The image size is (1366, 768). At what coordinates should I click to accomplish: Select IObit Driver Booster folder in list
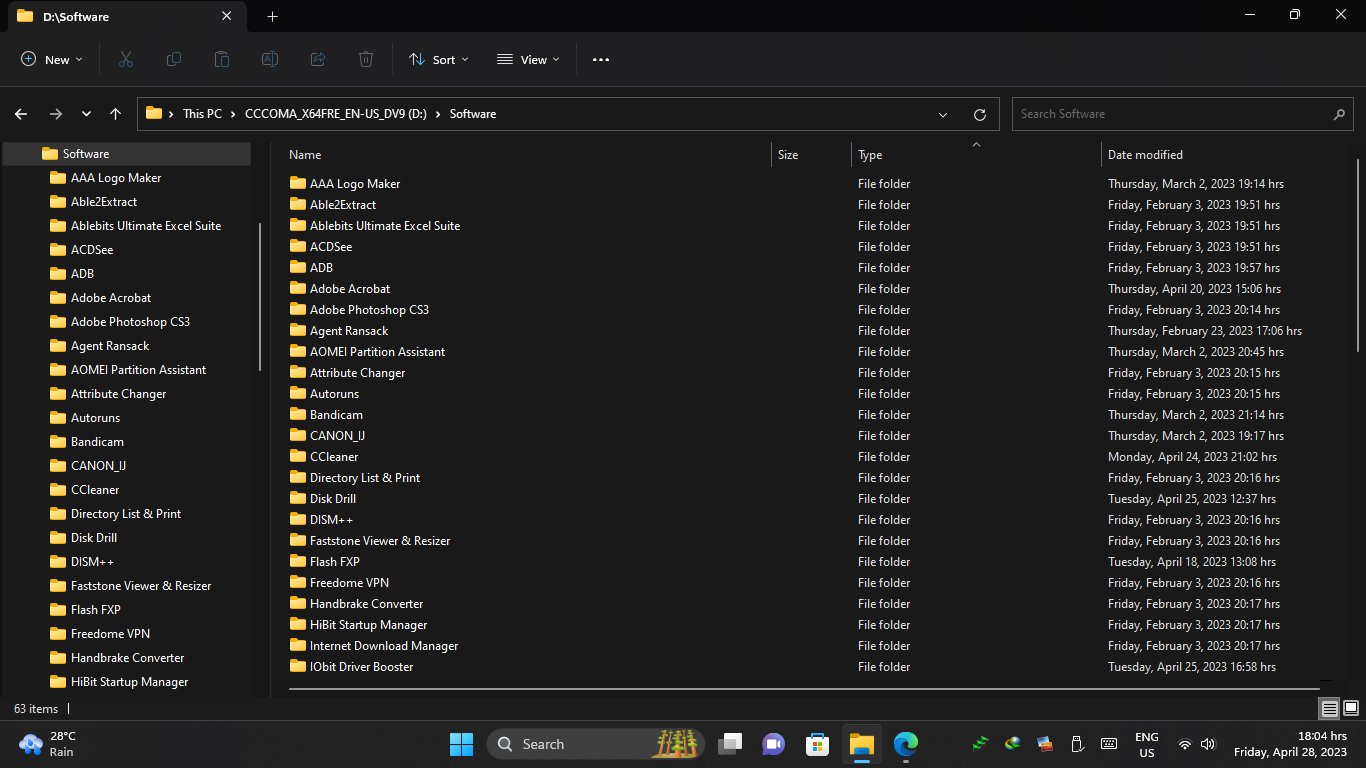coord(351,666)
